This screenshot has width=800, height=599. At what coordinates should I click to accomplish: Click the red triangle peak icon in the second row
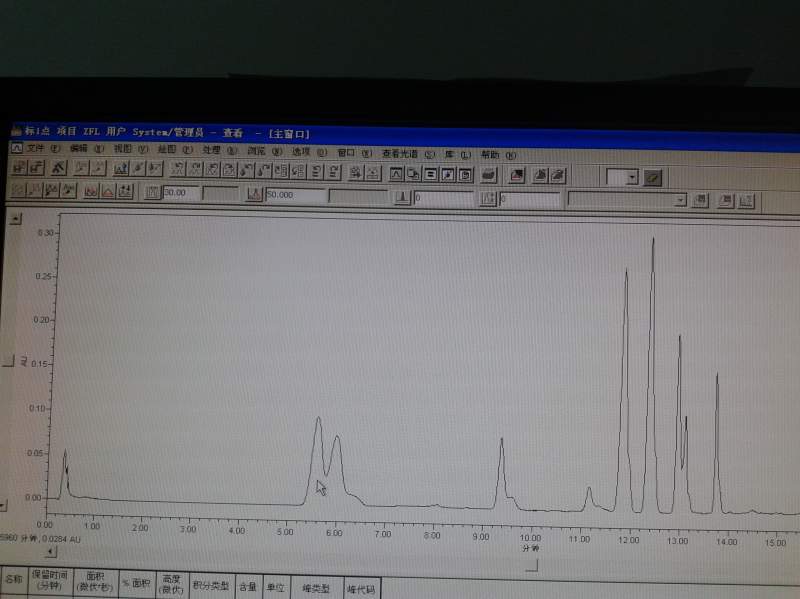108,192
